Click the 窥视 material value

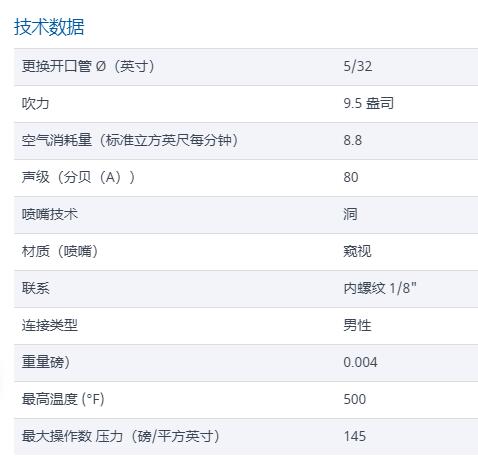click(x=357, y=251)
